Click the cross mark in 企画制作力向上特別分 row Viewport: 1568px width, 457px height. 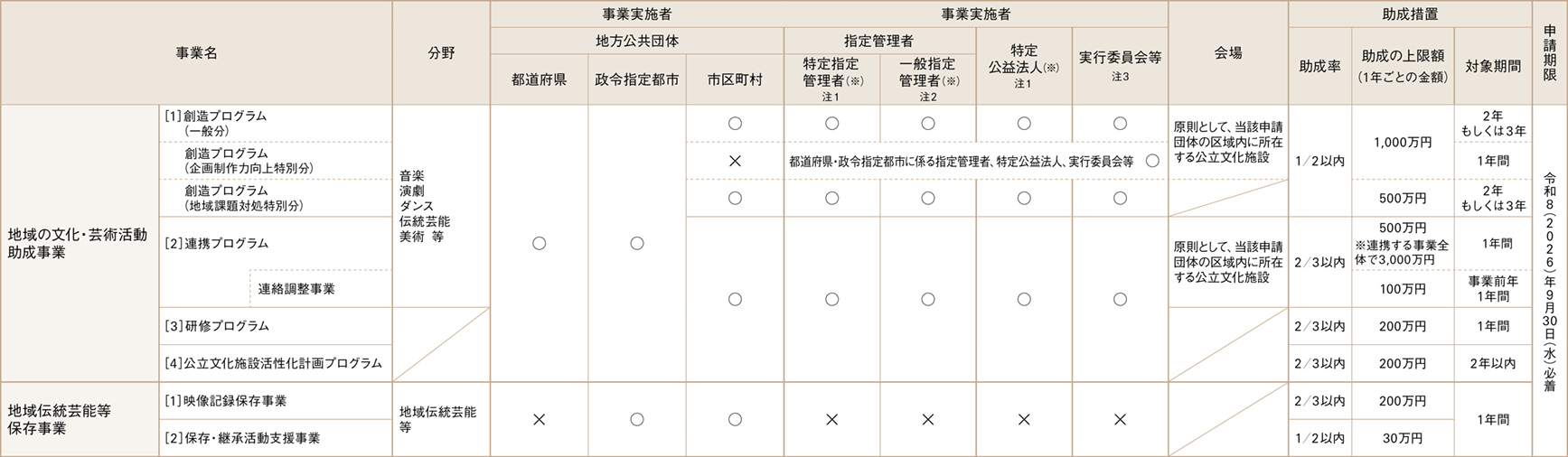point(735,161)
